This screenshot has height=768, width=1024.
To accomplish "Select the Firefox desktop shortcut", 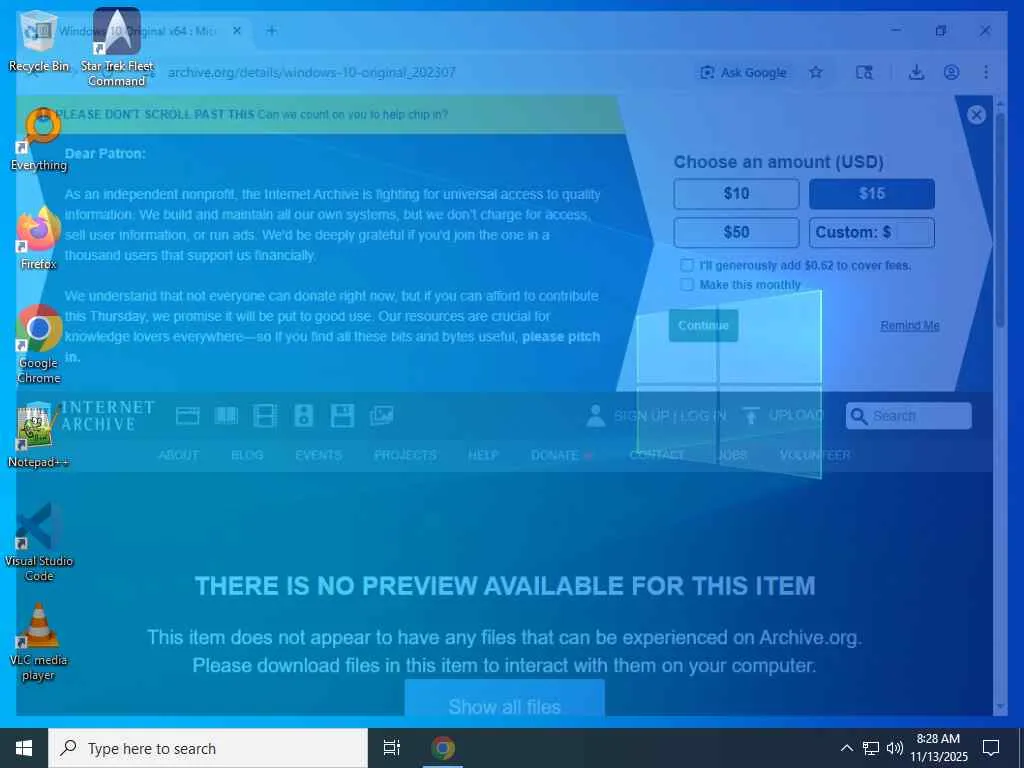I will tap(39, 238).
